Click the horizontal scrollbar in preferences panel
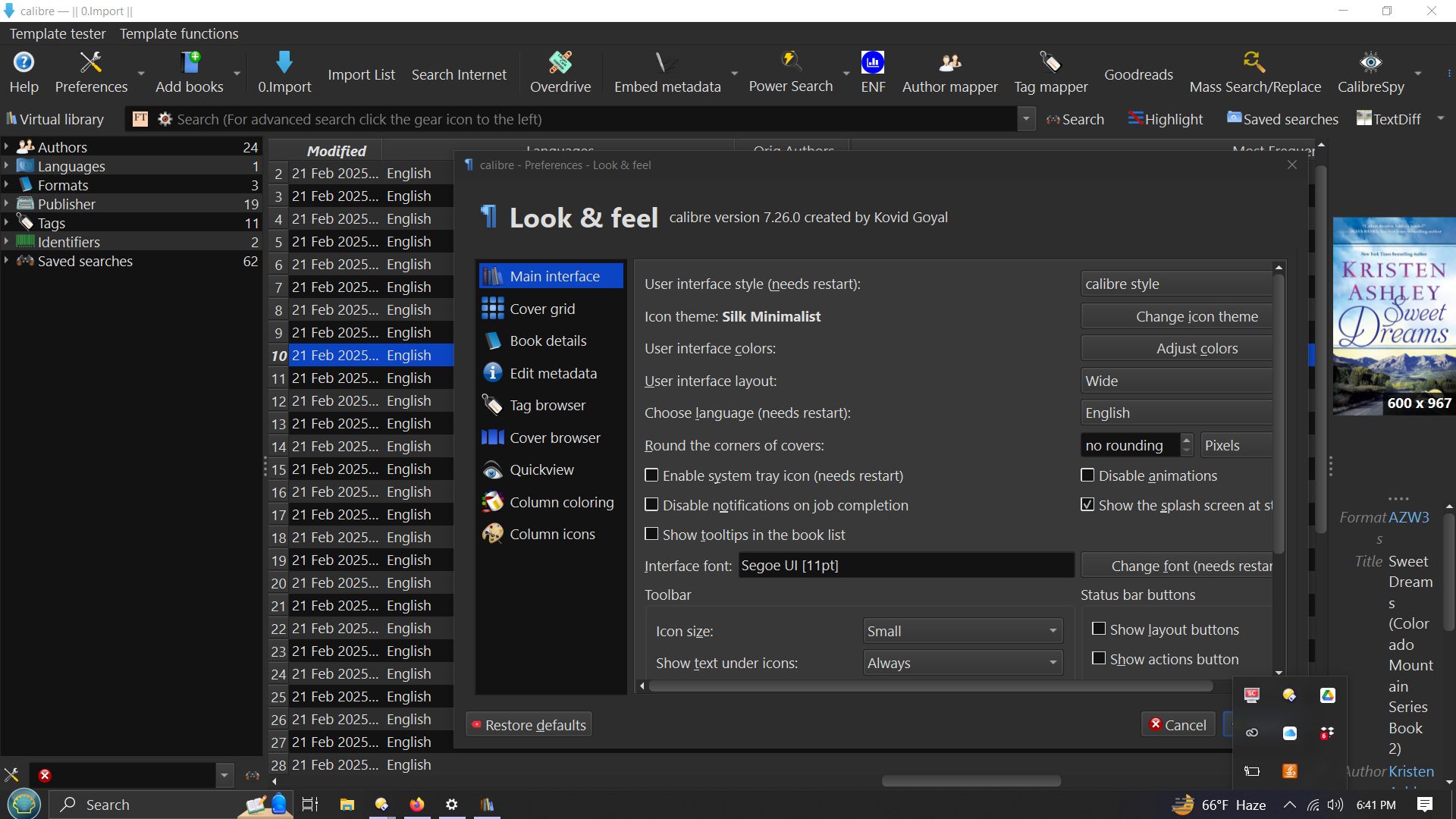Image resolution: width=1456 pixels, height=819 pixels. pos(930,686)
